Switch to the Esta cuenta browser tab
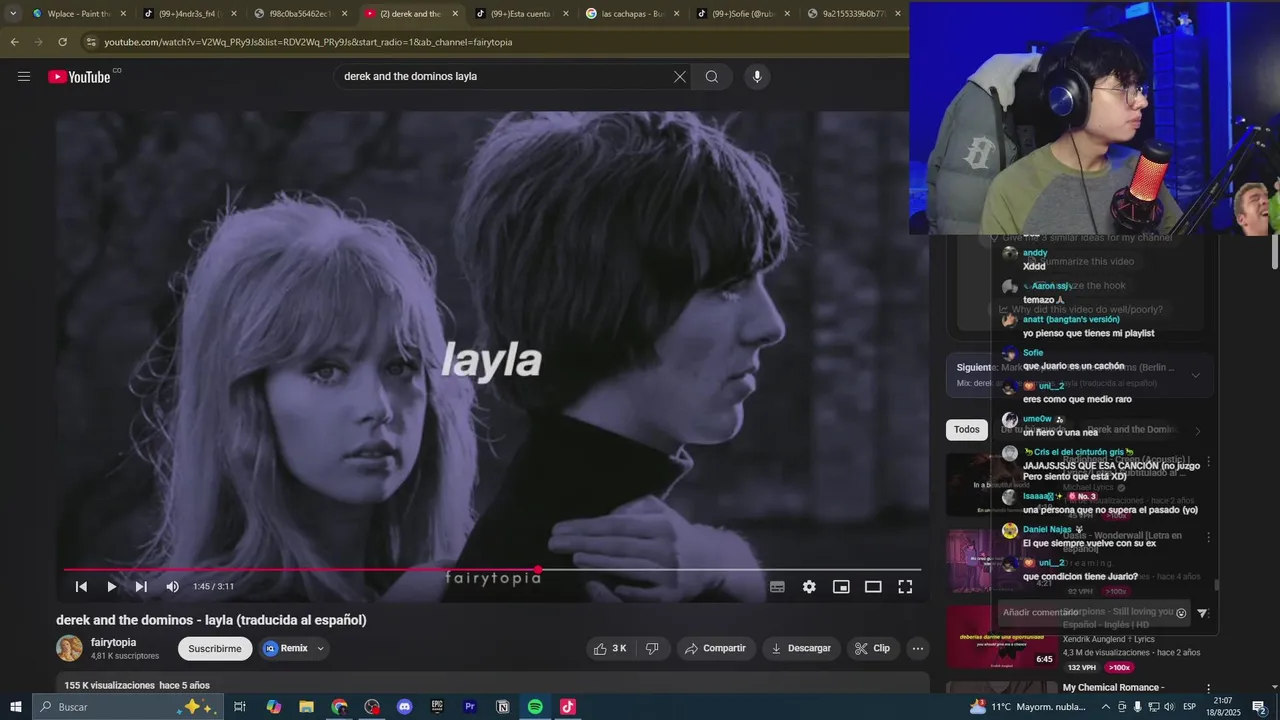1280x720 pixels. [521, 14]
